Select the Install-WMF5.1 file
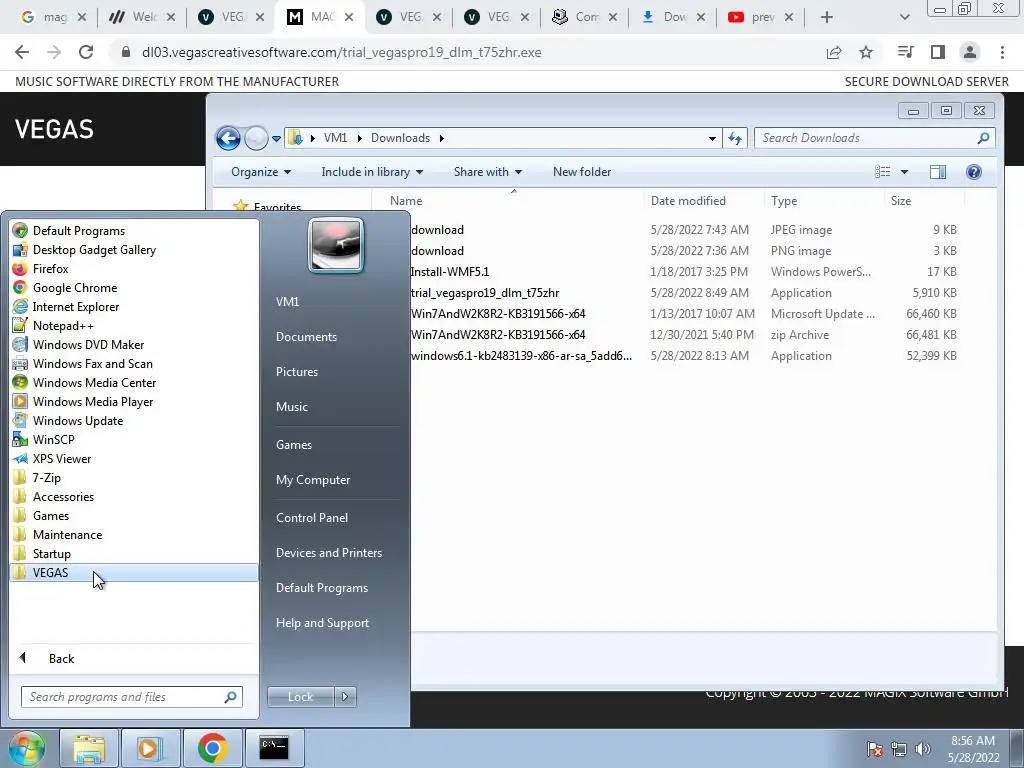This screenshot has width=1024, height=768. pos(449,272)
